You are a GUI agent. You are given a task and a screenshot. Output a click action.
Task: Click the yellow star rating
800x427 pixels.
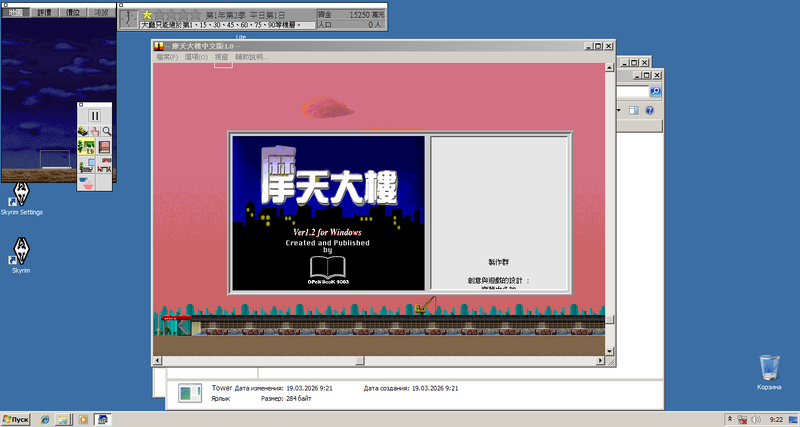tap(147, 15)
